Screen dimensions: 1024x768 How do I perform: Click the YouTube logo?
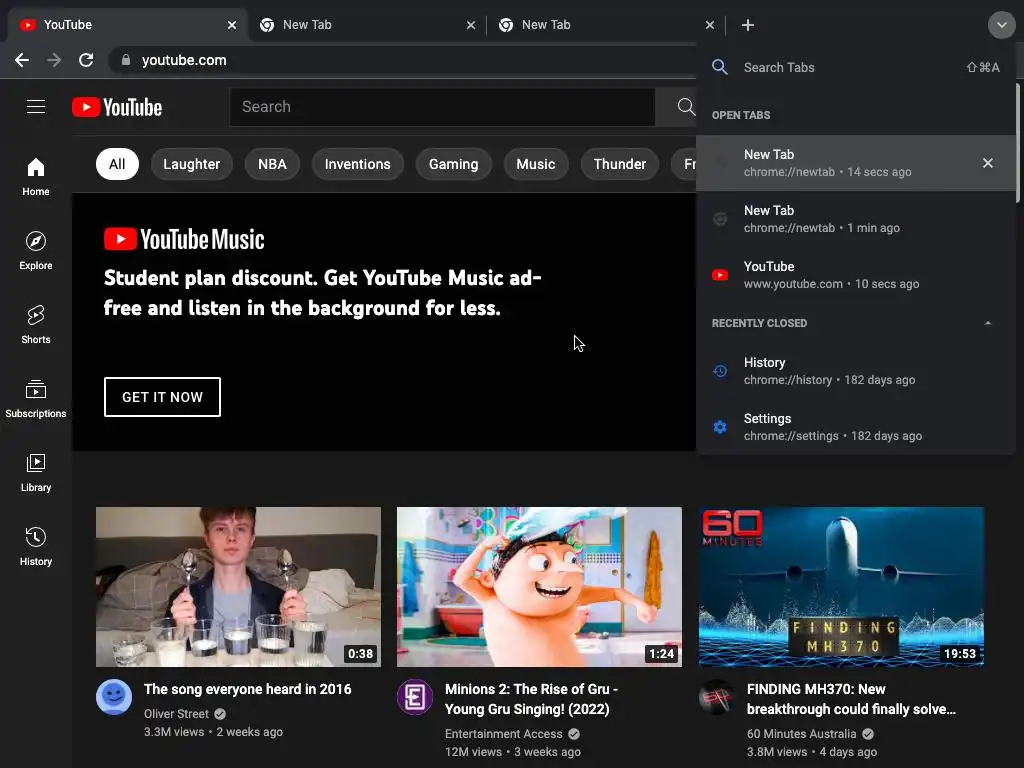(x=117, y=107)
